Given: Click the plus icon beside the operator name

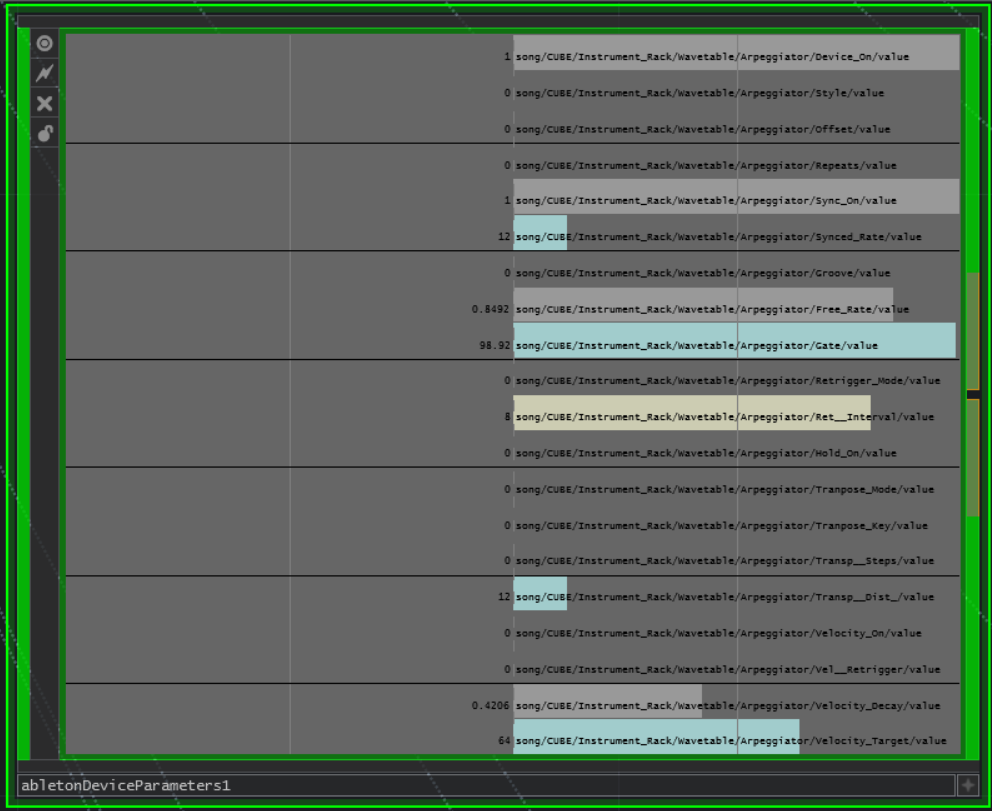Looking at the screenshot, I should 968,785.
